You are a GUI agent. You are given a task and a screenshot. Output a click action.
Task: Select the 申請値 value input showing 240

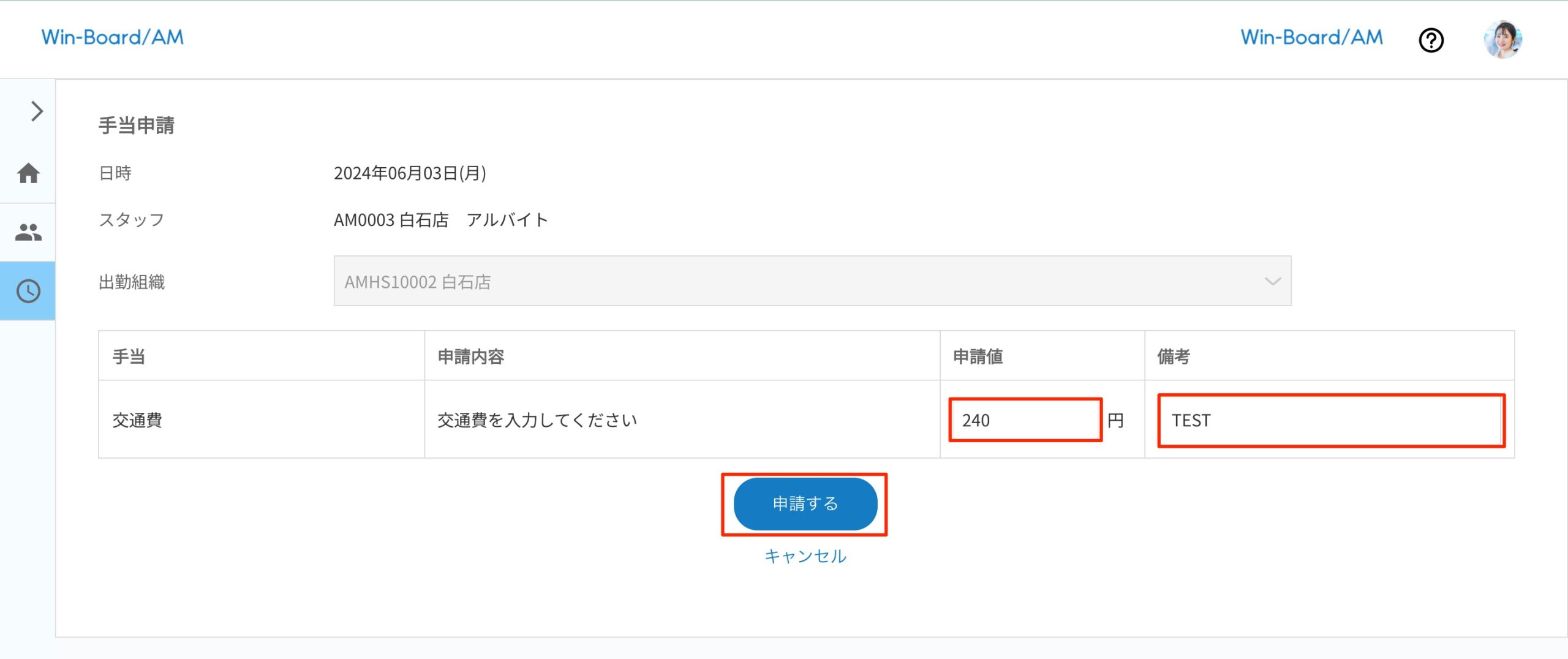(x=1024, y=420)
